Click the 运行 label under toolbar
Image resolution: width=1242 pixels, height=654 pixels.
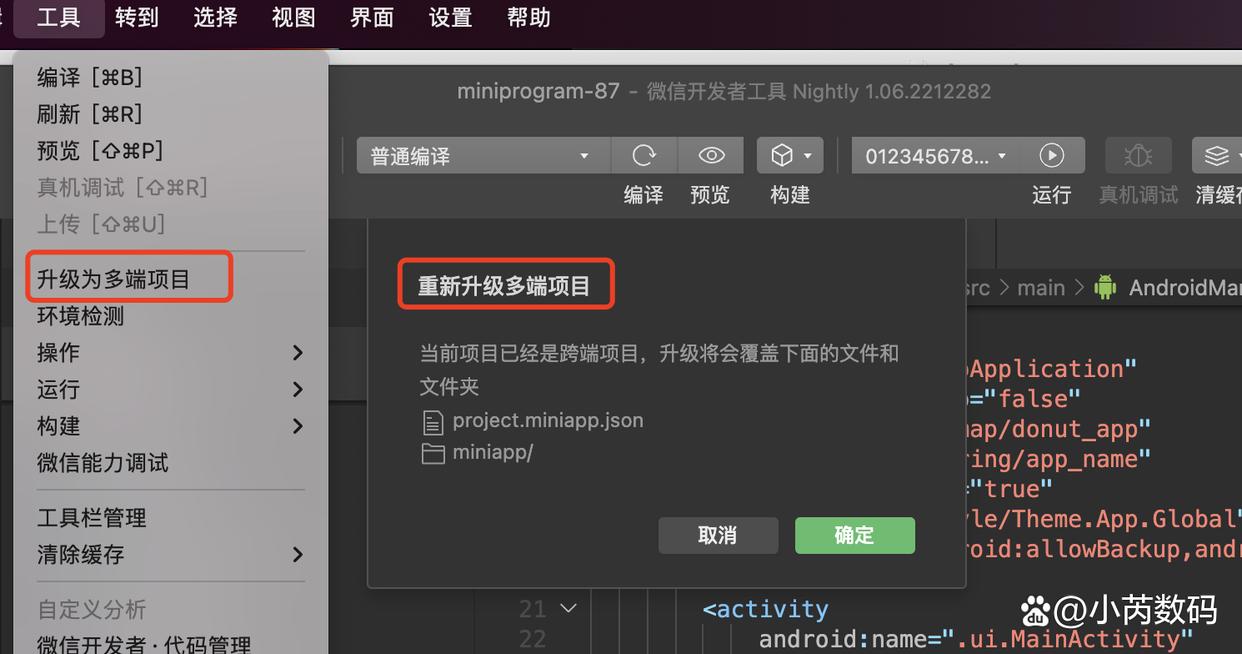point(1051,195)
